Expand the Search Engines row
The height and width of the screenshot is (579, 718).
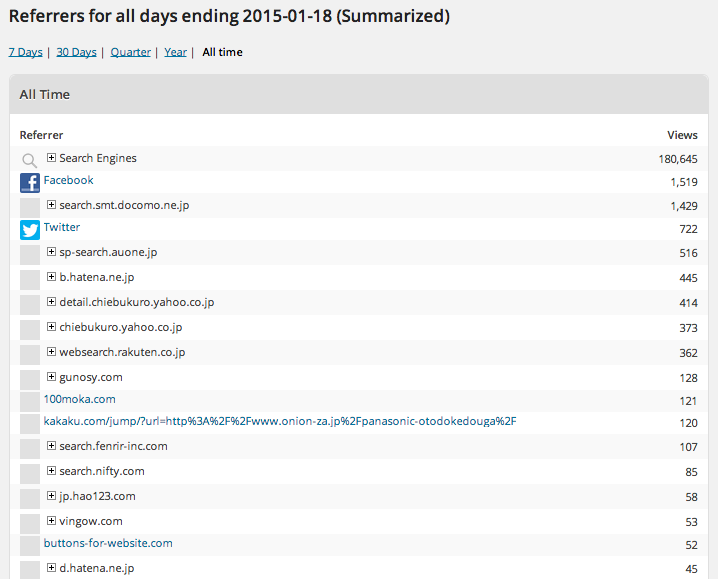pos(51,158)
